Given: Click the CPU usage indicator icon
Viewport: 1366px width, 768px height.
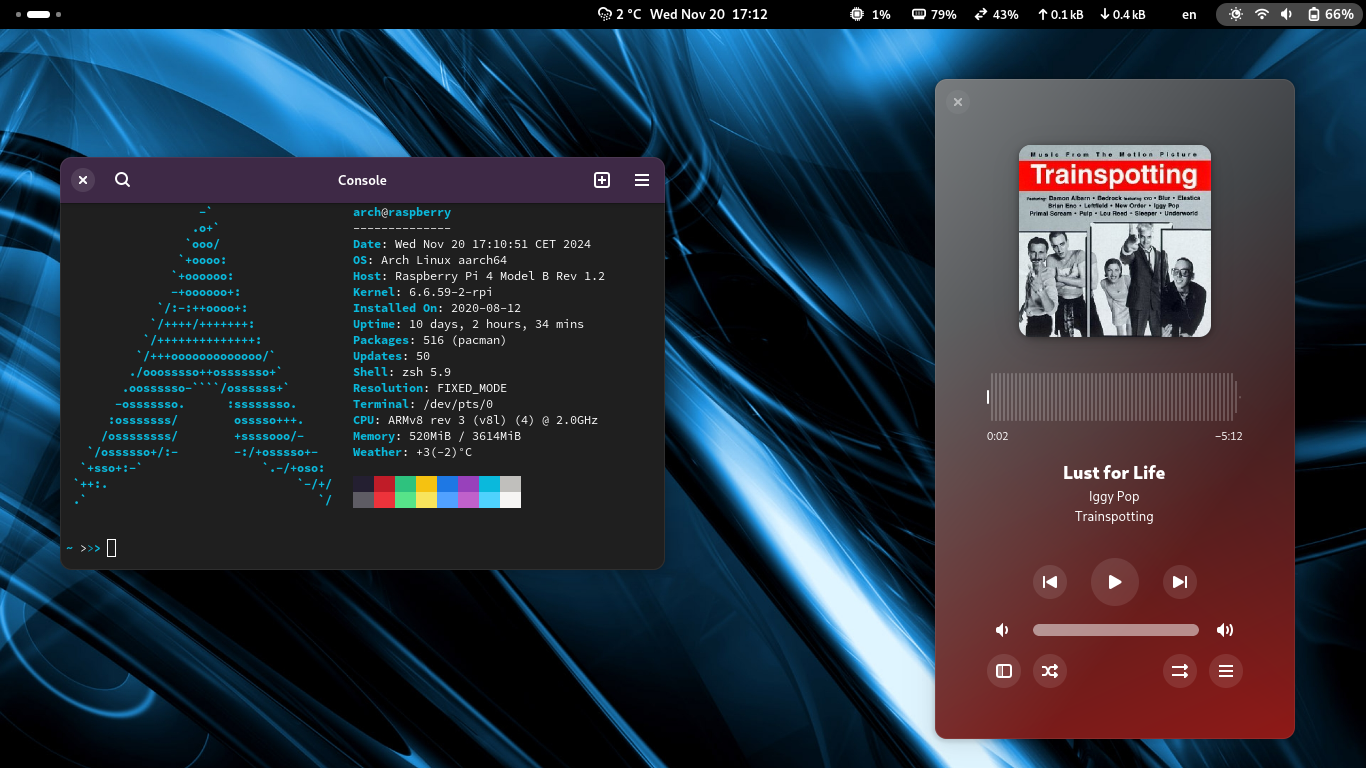Looking at the screenshot, I should pos(857,14).
